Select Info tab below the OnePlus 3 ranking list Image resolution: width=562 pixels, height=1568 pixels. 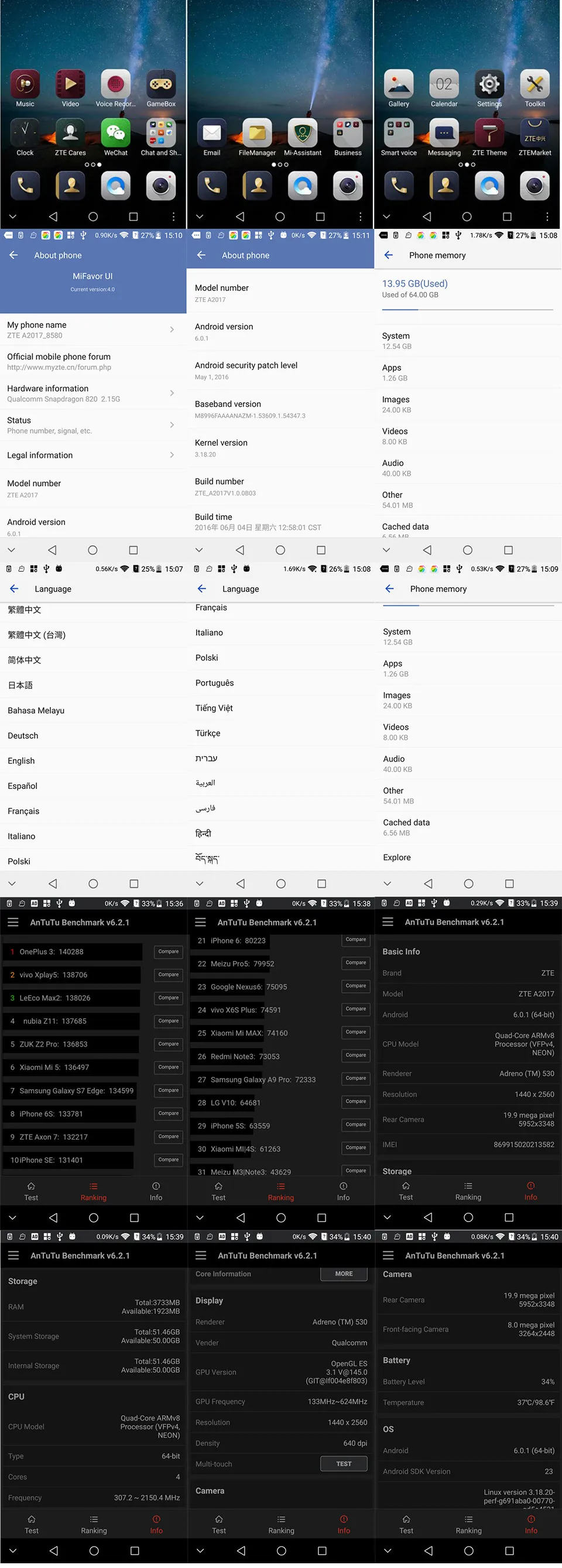pos(156,1191)
